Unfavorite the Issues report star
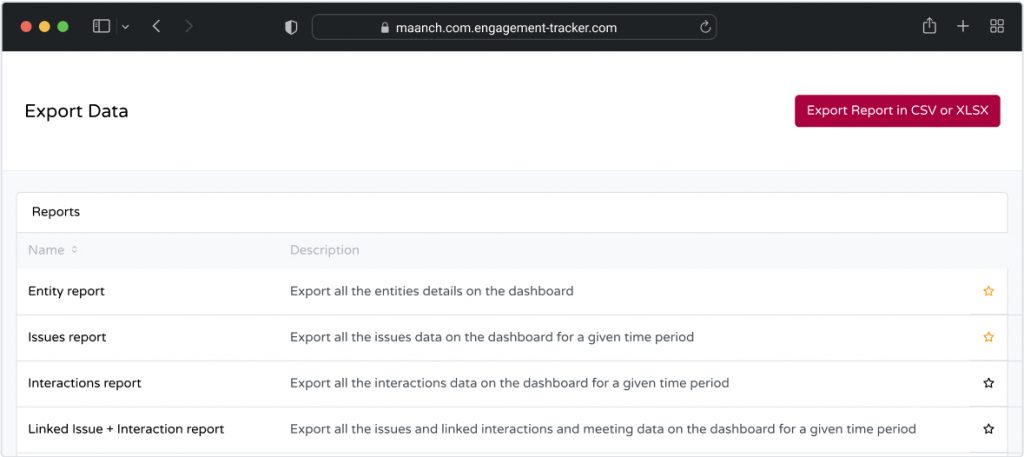Screen dimensions: 1024x457 coord(989,337)
